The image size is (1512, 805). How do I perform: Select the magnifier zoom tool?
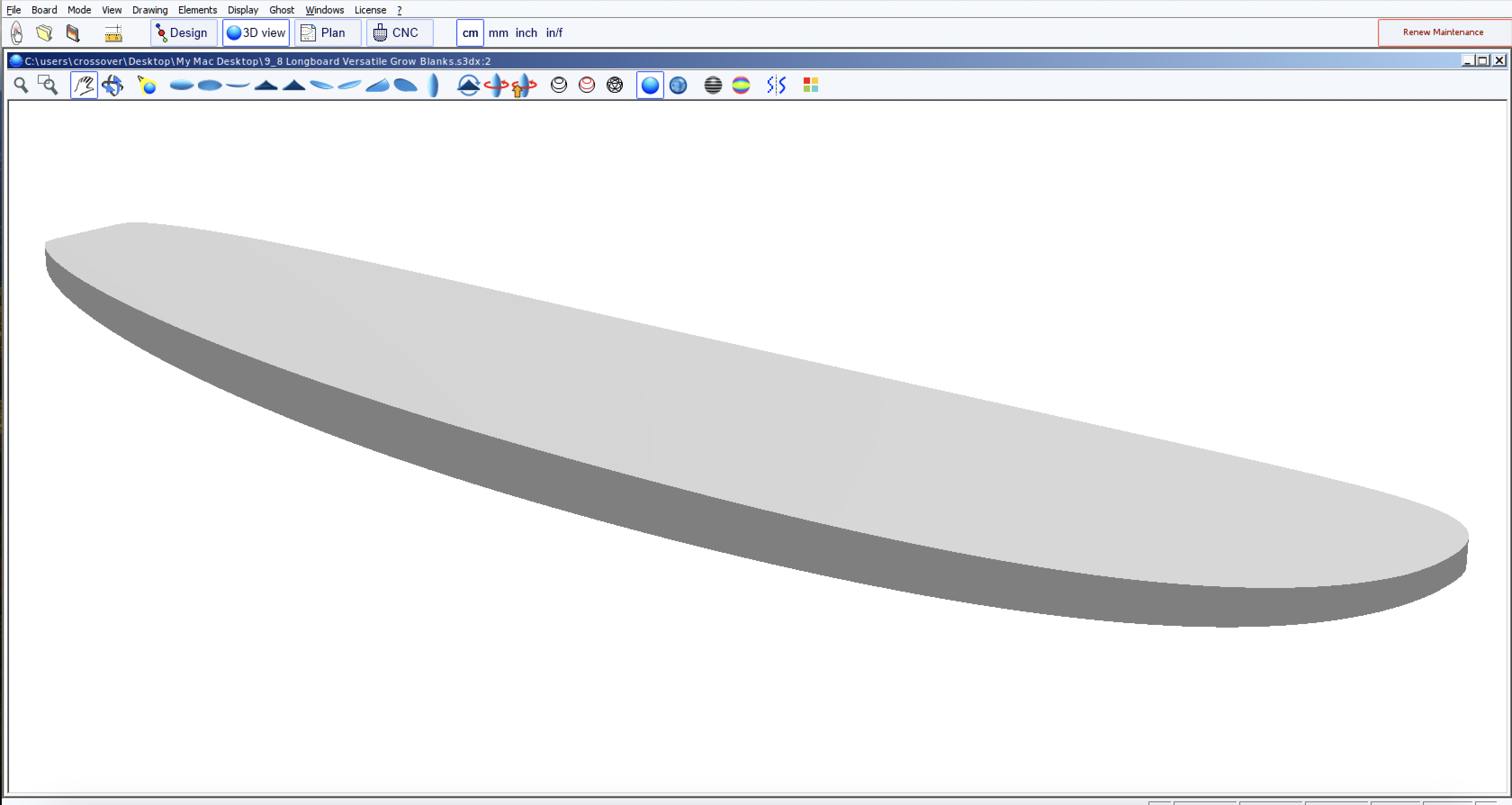point(21,86)
